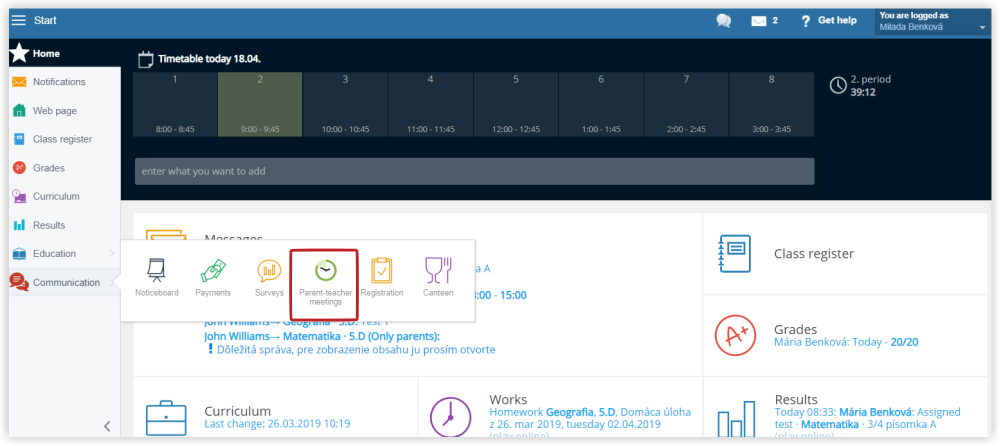Open Payments from the Communication flyout
Screen dimensions: 1000x446
click(x=213, y=277)
